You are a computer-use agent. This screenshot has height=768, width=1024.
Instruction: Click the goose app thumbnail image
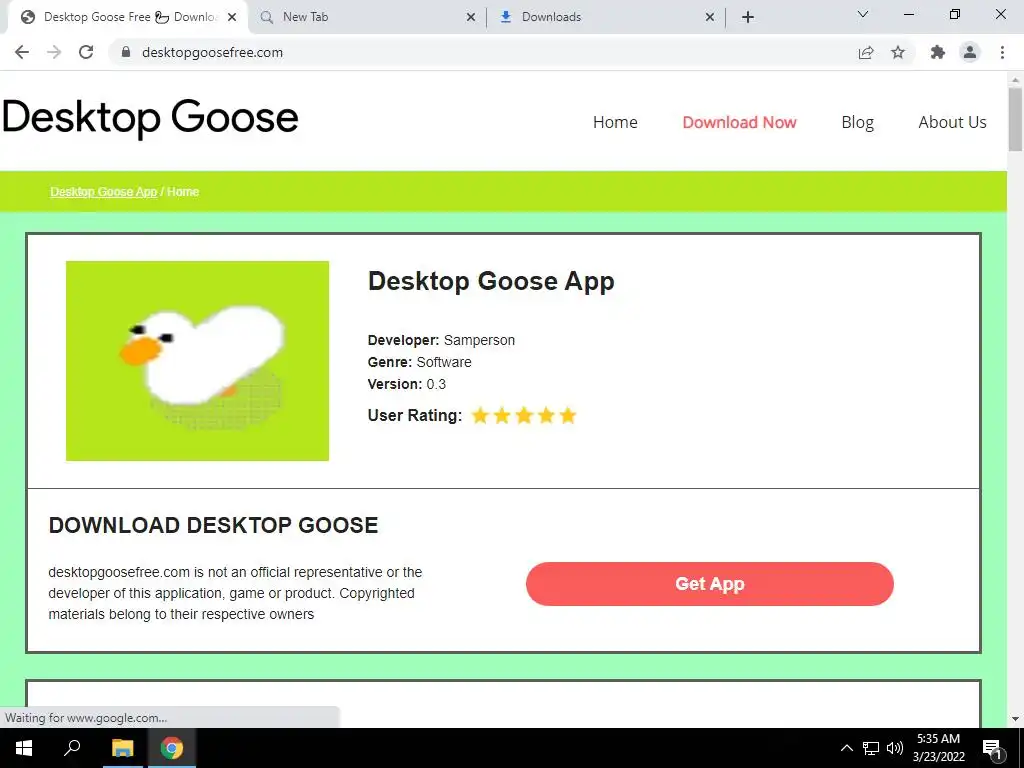(x=197, y=360)
